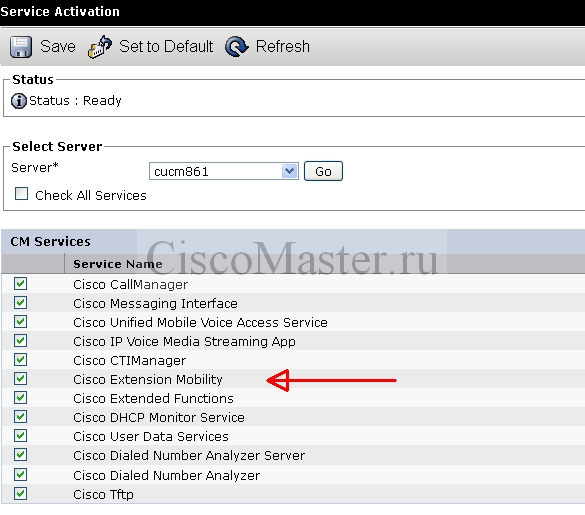Click the Set to Default icon
585x515 pixels.
pos(100,47)
